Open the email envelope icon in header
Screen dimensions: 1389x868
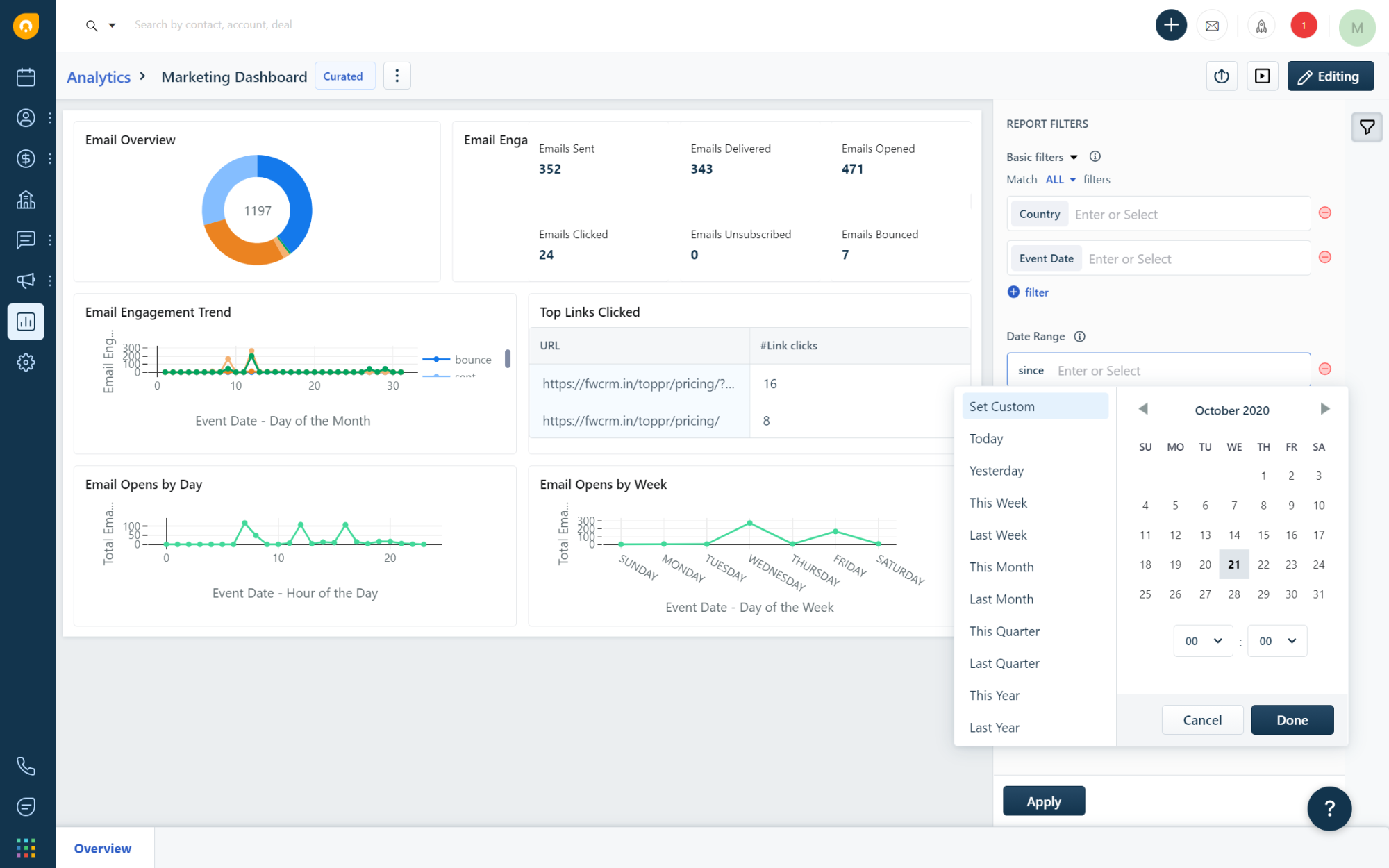1212,26
